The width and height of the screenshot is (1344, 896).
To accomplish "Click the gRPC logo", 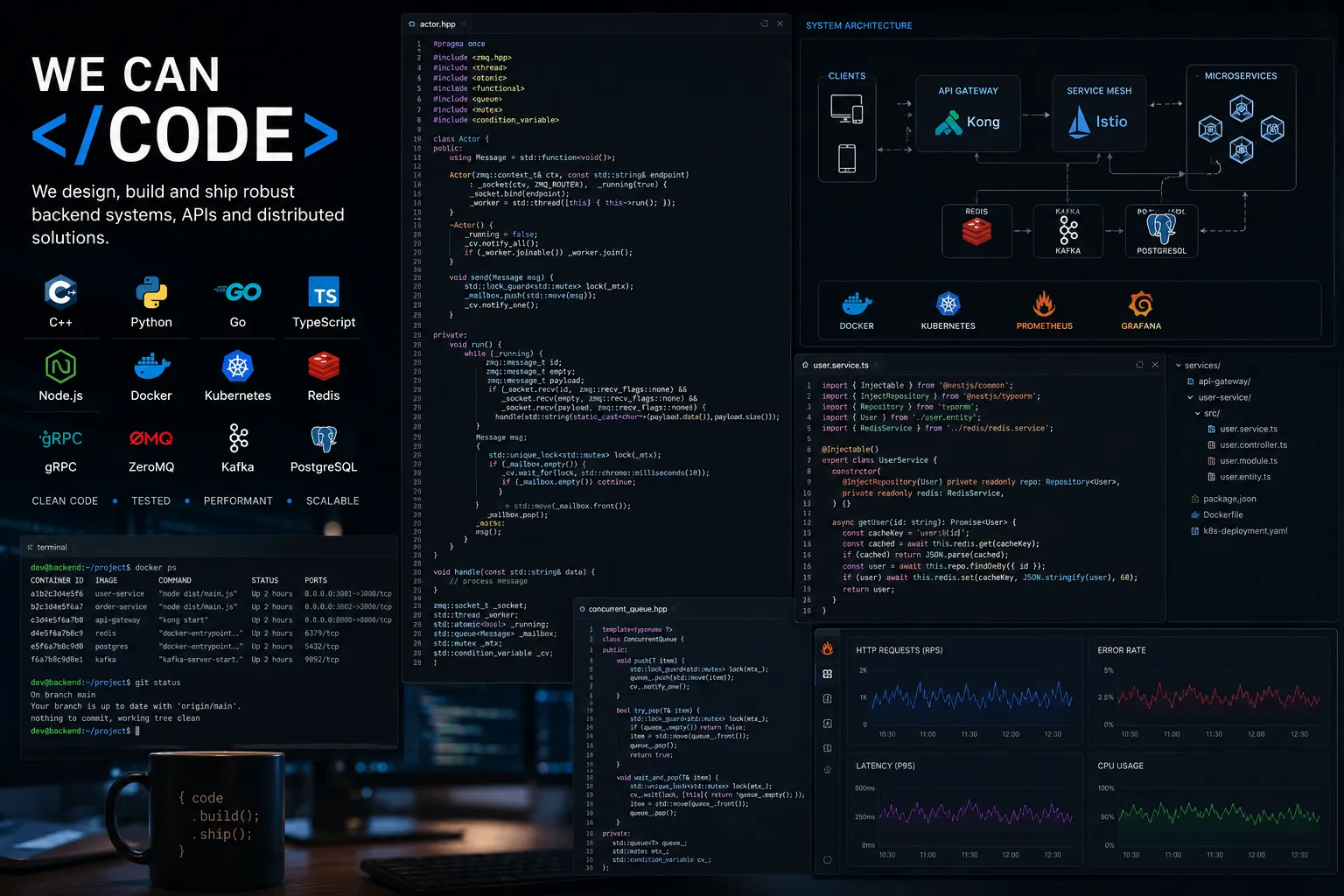I will (x=60, y=438).
